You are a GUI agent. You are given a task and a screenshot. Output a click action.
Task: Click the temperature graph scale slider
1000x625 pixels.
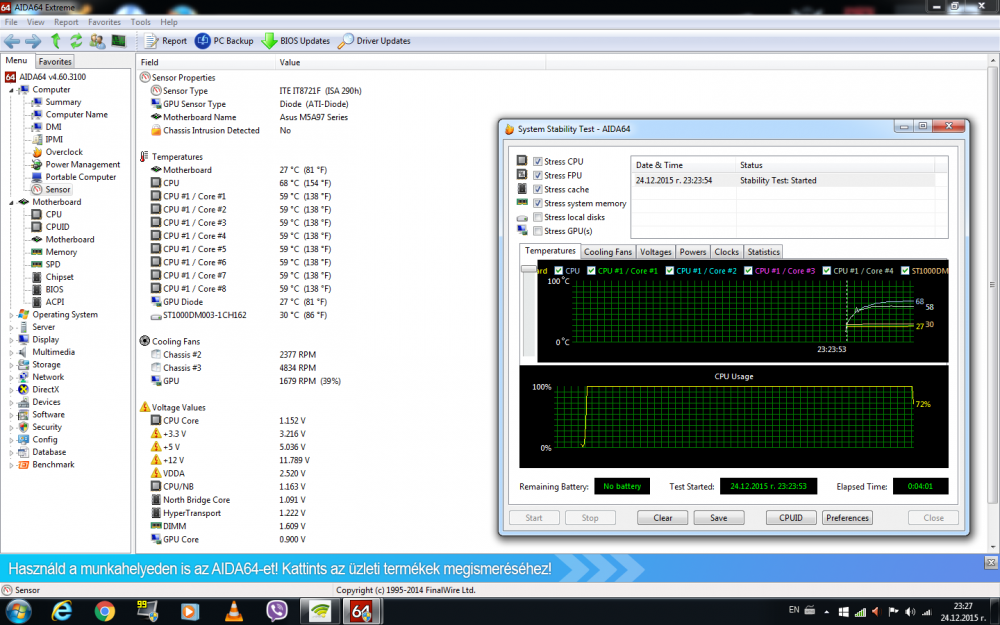[529, 269]
